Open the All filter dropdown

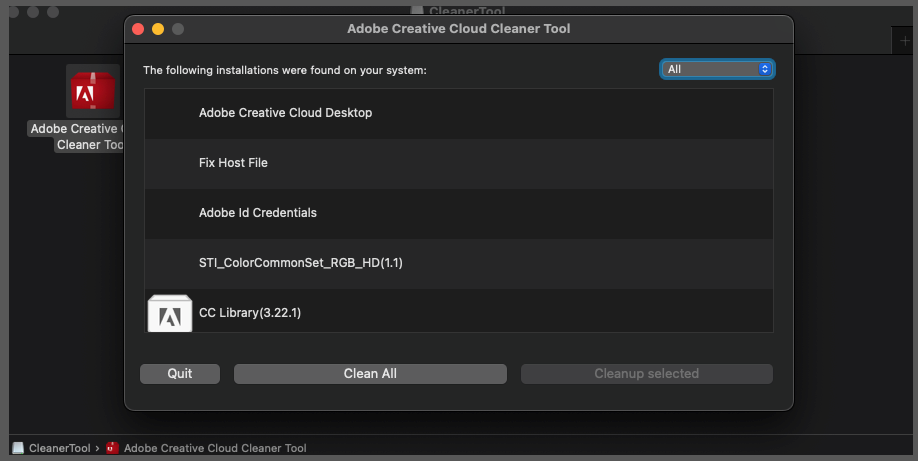coord(717,69)
